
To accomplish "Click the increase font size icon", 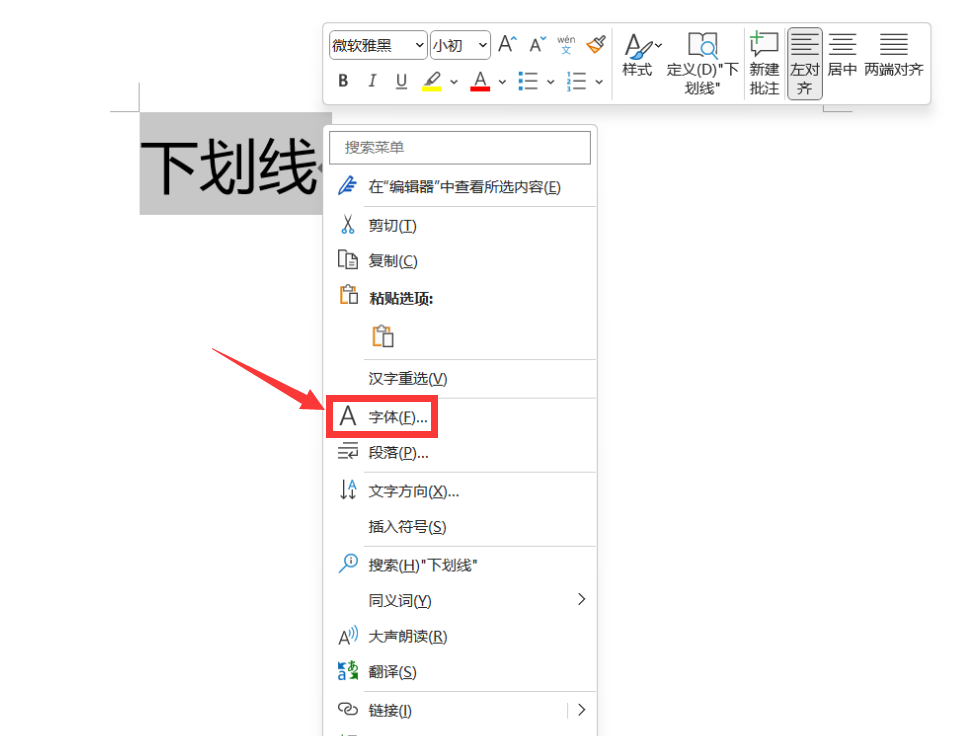I will point(506,44).
